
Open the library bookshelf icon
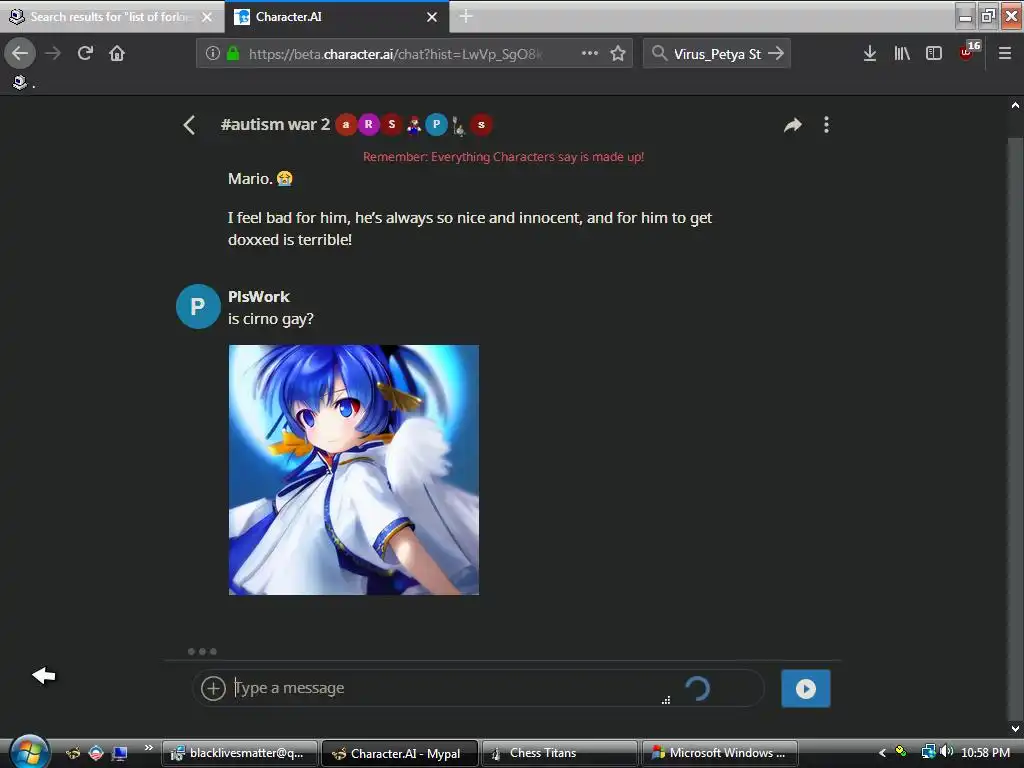(902, 54)
